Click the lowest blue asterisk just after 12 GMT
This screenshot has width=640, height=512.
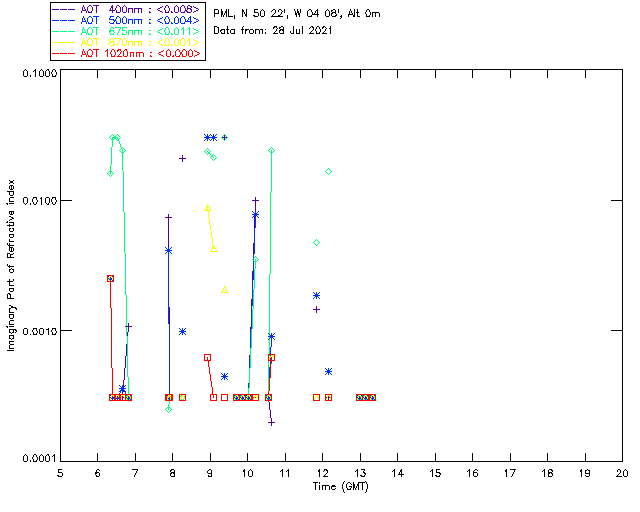[329, 372]
